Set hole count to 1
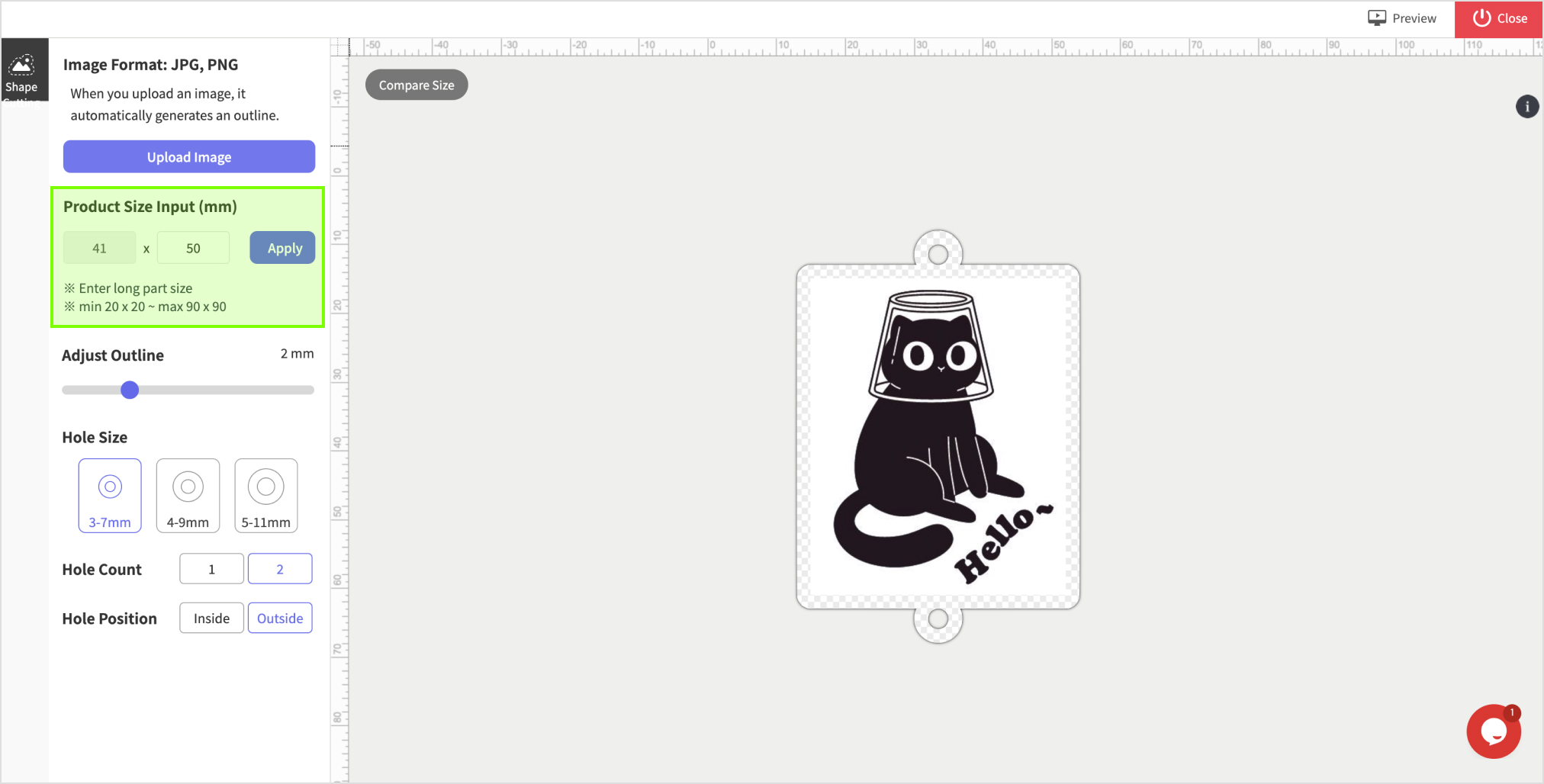The width and height of the screenshot is (1544, 784). pyautogui.click(x=211, y=569)
